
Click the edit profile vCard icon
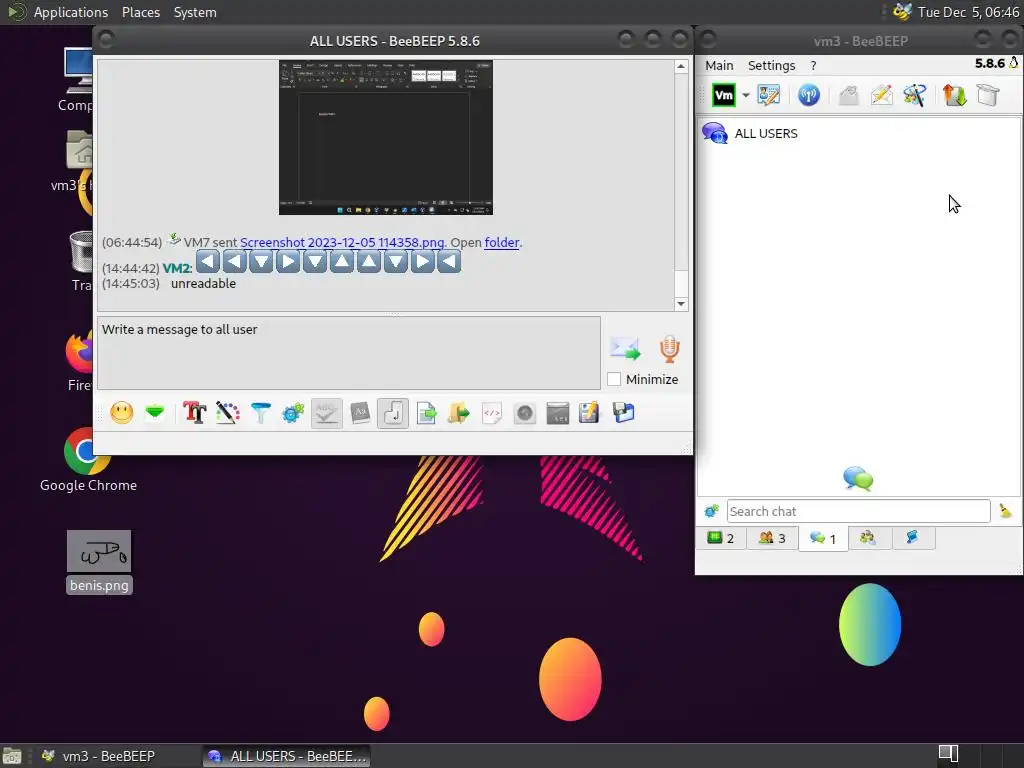pos(769,95)
